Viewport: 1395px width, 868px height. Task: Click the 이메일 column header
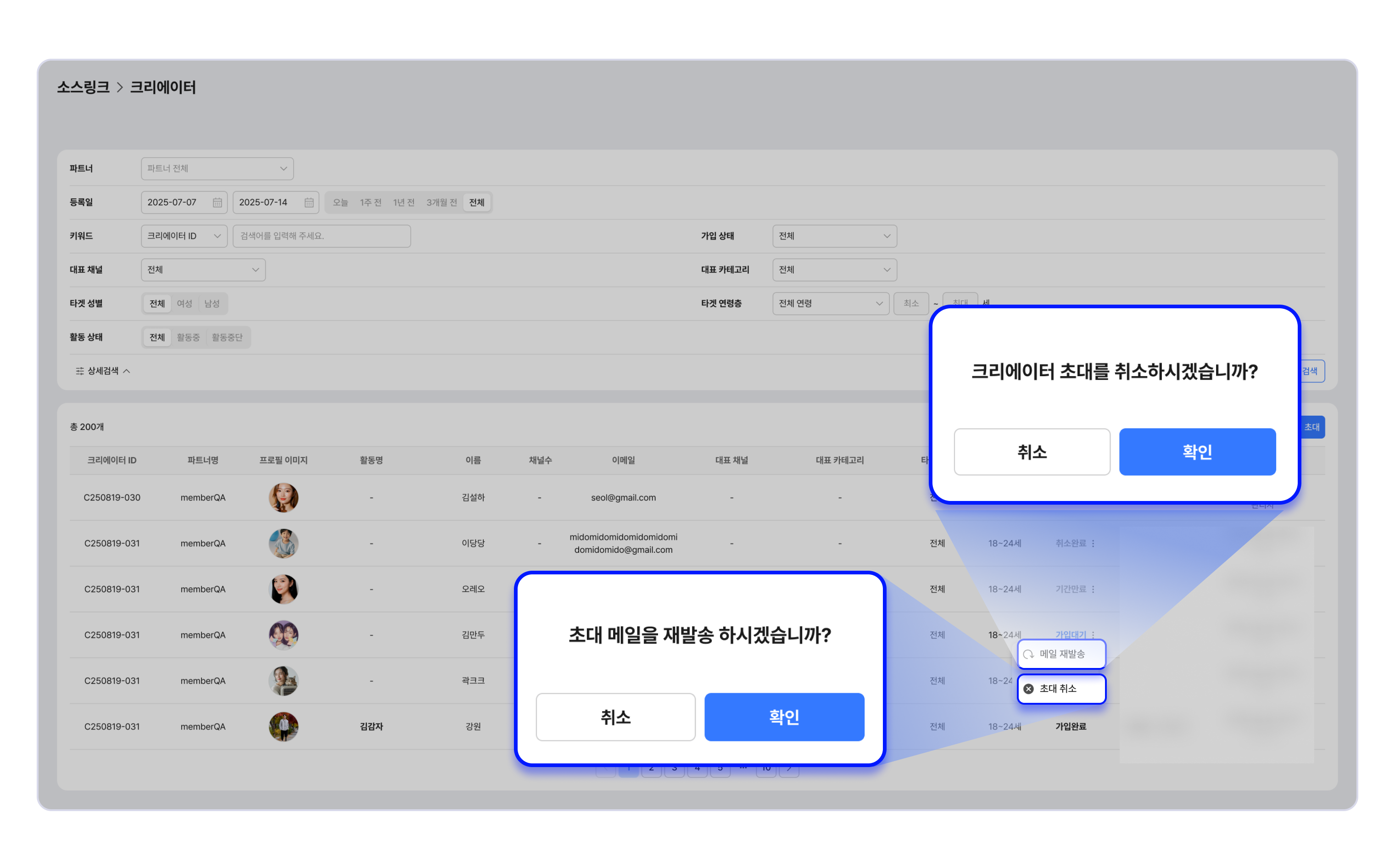coord(624,461)
